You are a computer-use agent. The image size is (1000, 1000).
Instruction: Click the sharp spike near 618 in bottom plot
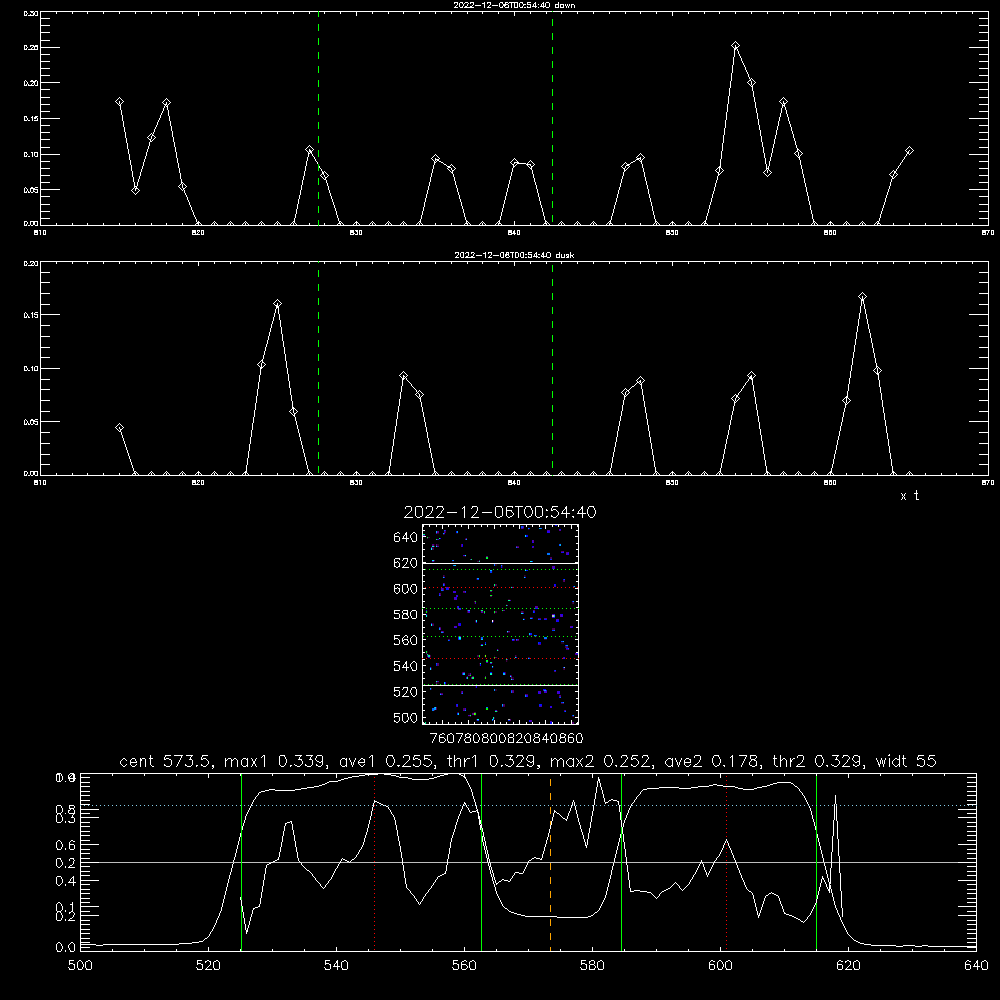835,797
